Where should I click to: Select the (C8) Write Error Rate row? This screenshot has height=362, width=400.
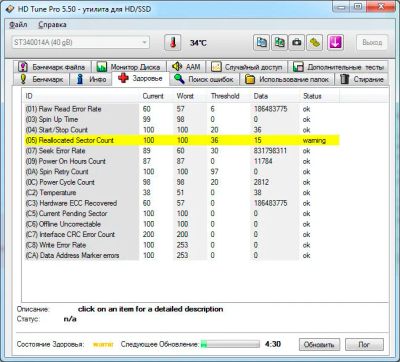[x=181, y=245]
